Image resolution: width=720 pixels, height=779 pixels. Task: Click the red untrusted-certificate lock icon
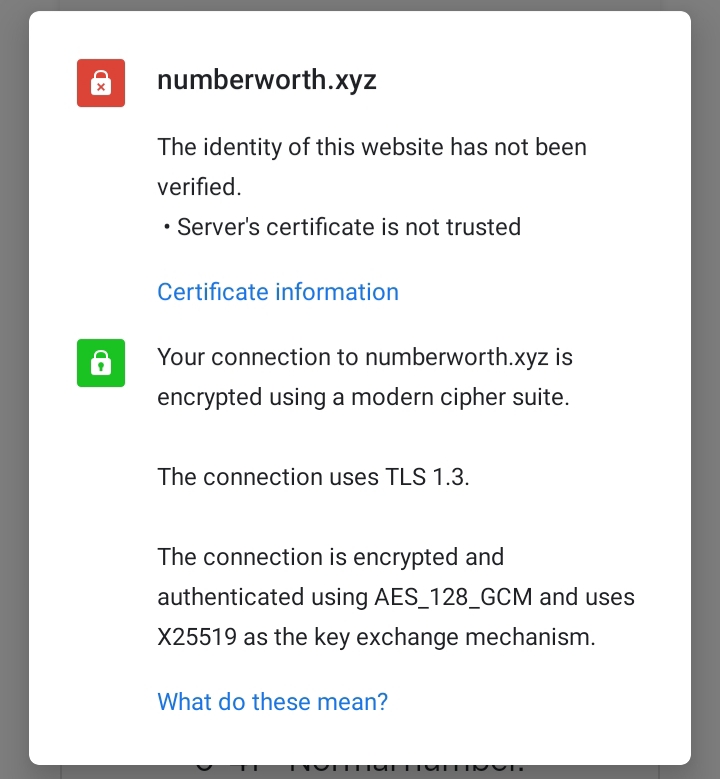[x=101, y=83]
